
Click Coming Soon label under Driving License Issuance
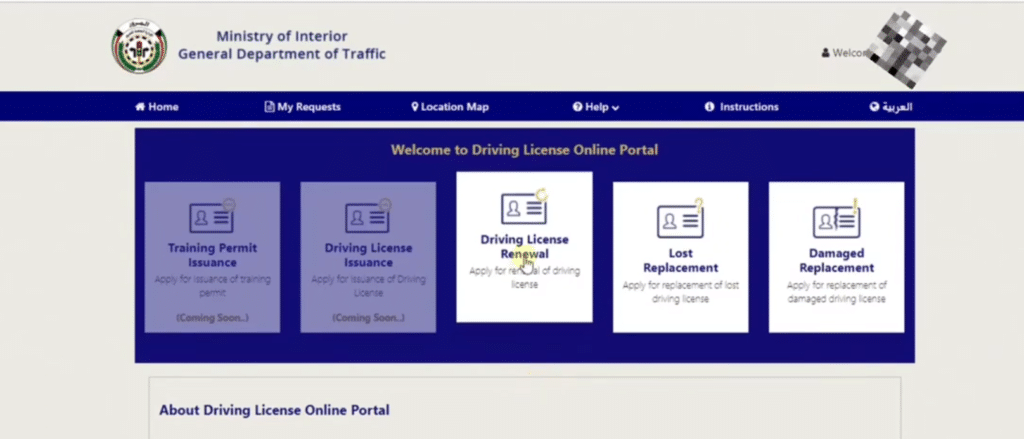(x=368, y=317)
